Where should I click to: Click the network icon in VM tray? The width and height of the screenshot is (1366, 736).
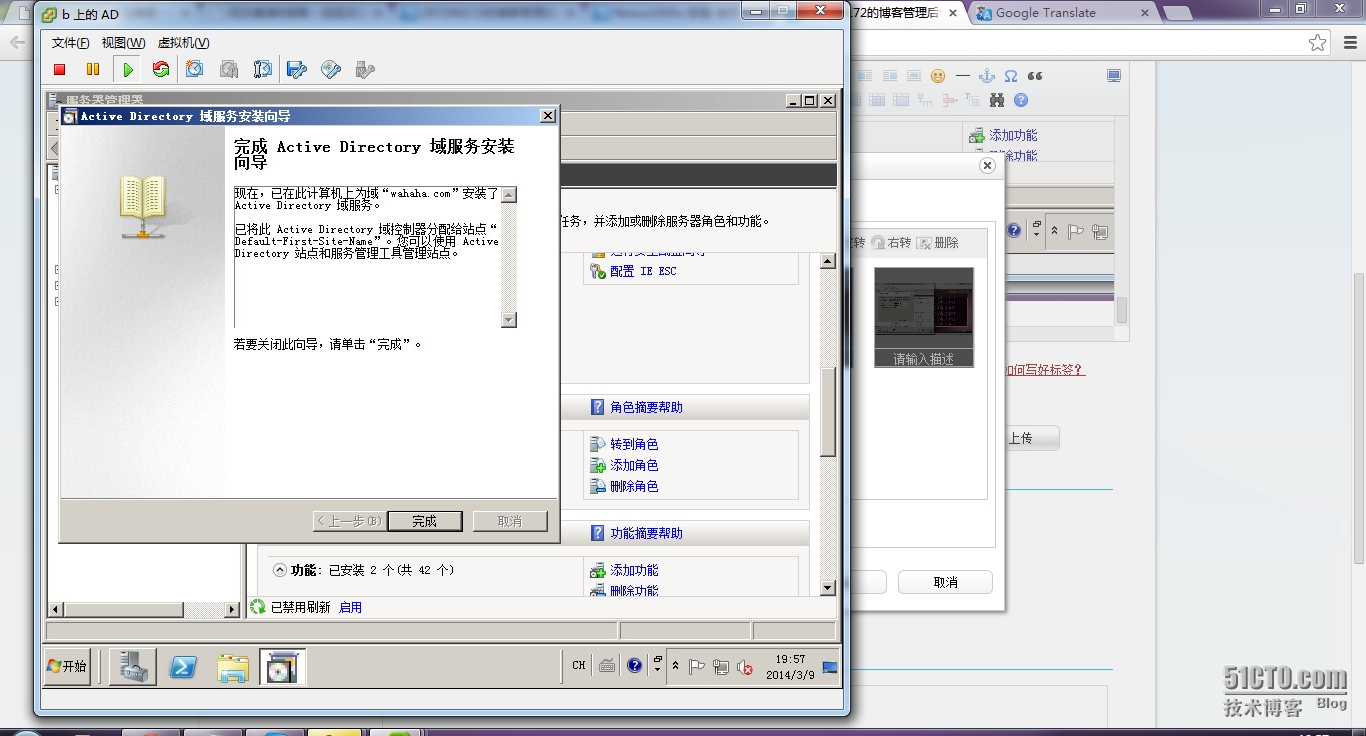point(721,667)
